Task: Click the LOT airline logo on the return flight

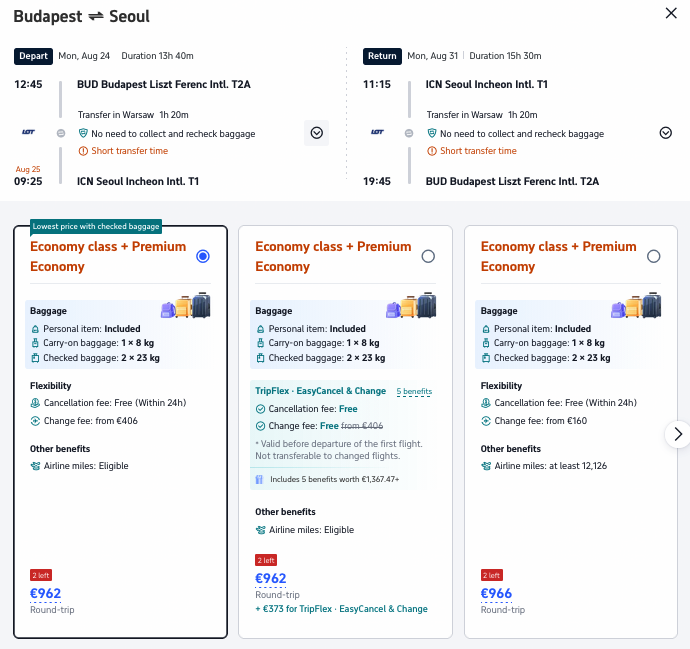Action: pyautogui.click(x=377, y=132)
